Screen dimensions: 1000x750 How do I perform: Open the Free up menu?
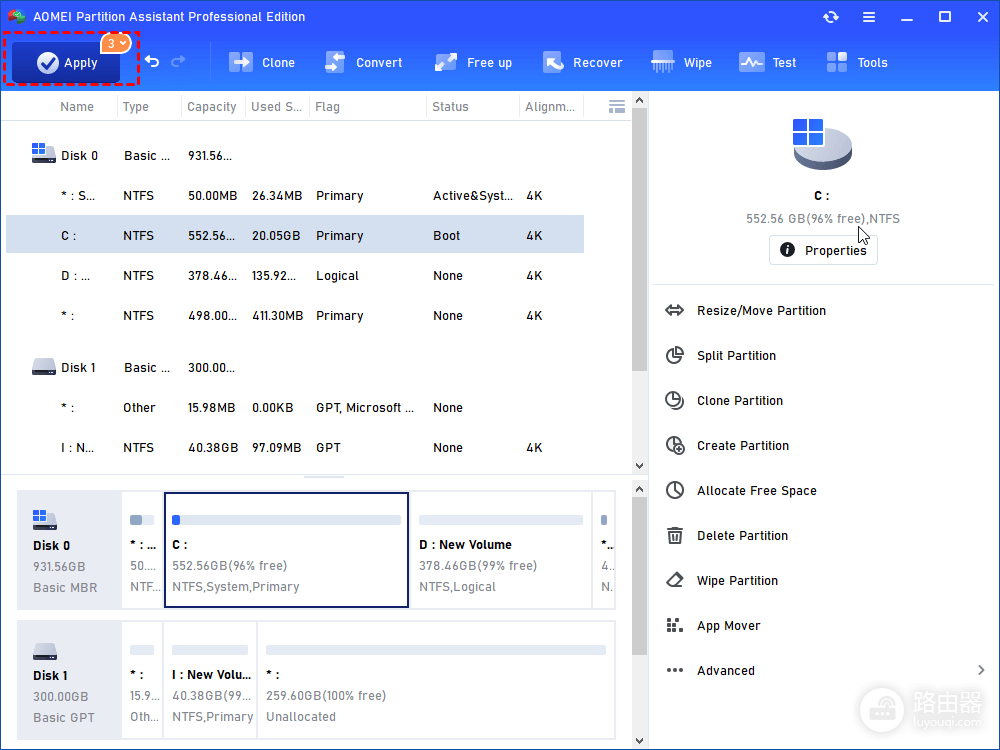pos(473,62)
